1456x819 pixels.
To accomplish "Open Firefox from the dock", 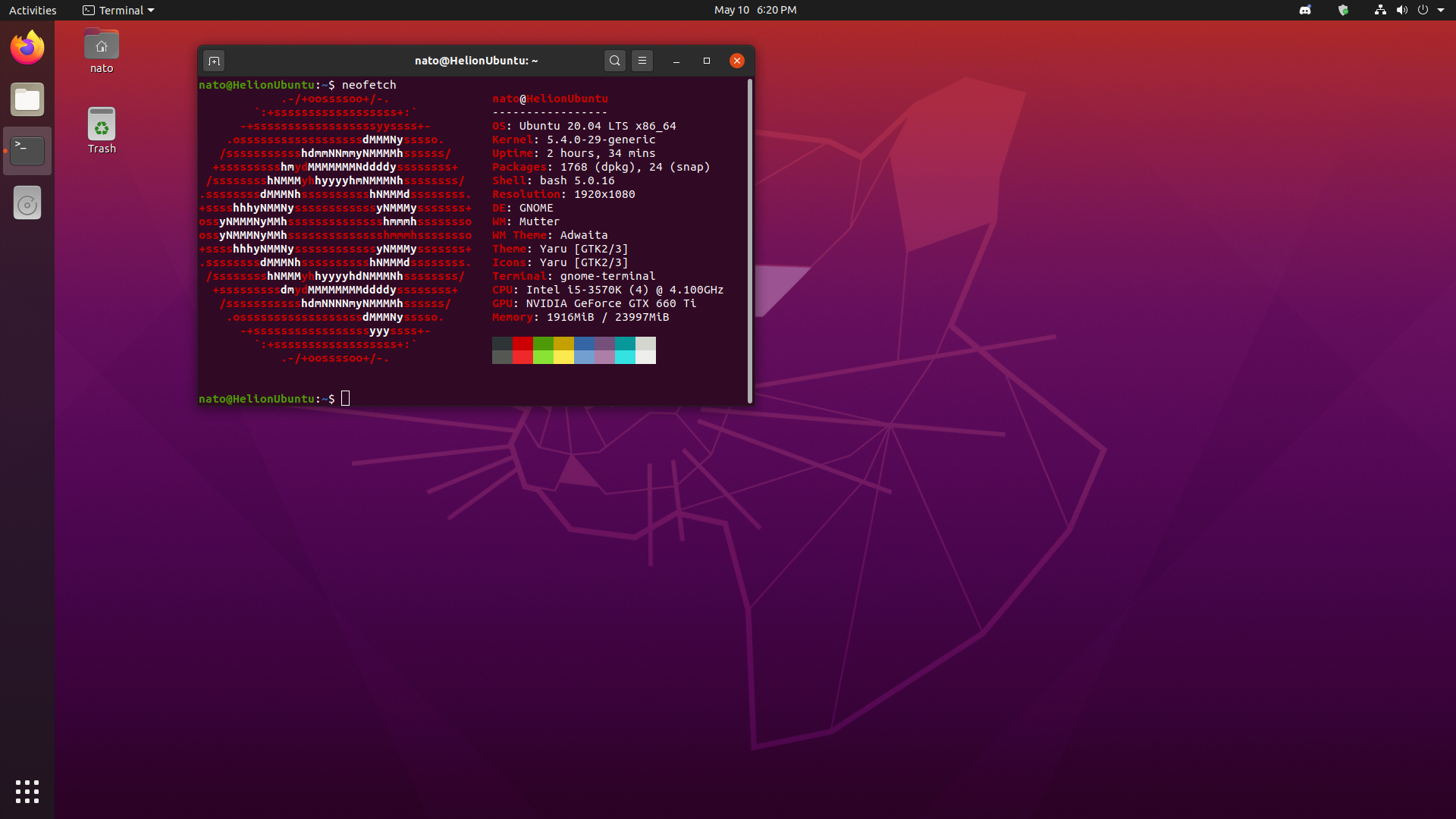I will tap(27, 47).
